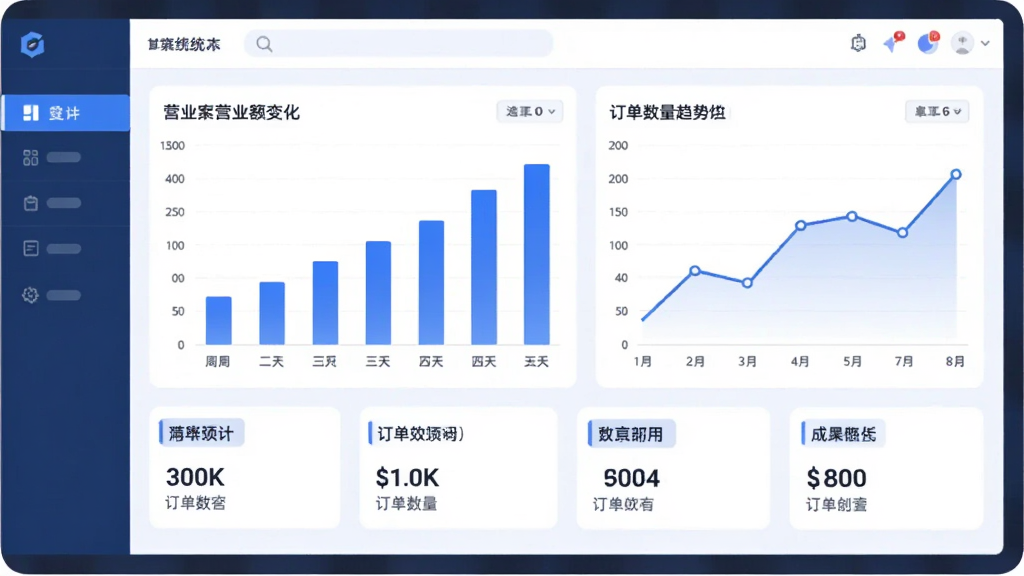Click the line chart point at 4月
Viewport: 1024px width, 576px height.
[x=800, y=226]
